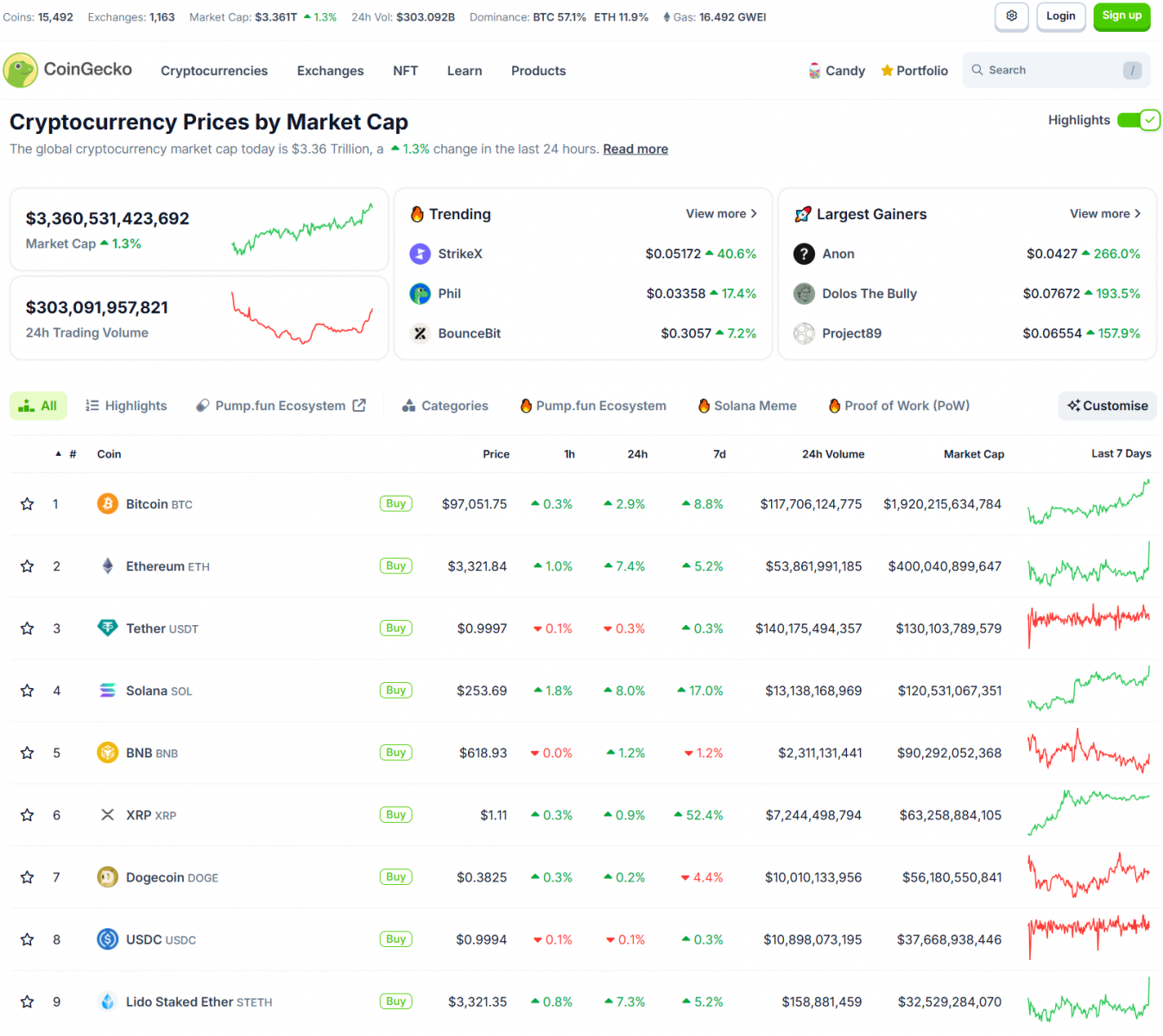Open the Categories tab
Screen dimensions: 1163x1036
[445, 406]
